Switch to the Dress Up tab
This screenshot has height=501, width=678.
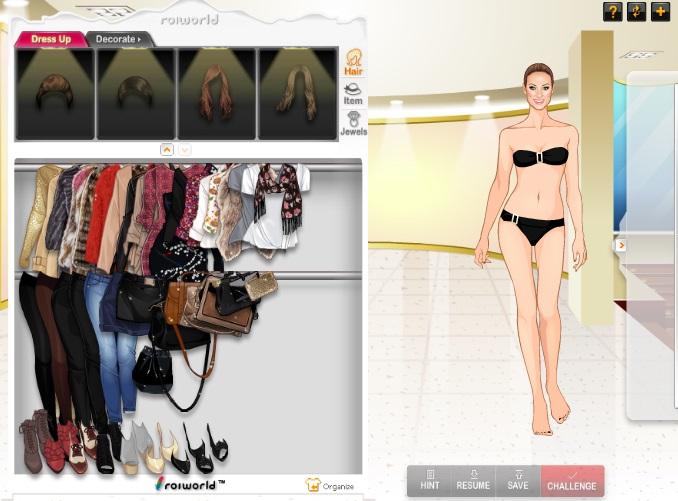coord(50,39)
